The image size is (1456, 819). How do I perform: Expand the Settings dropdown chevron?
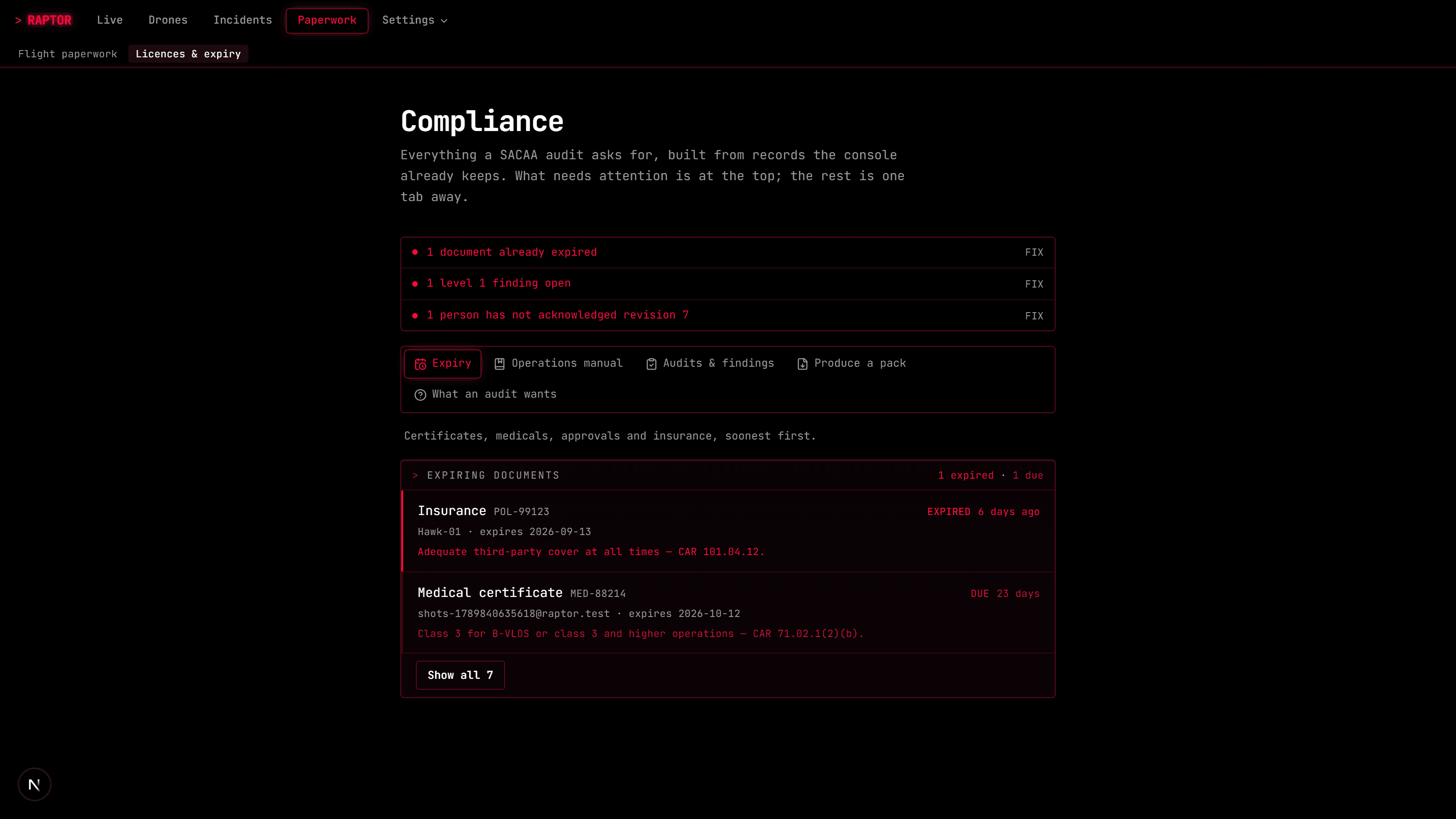pos(444,21)
